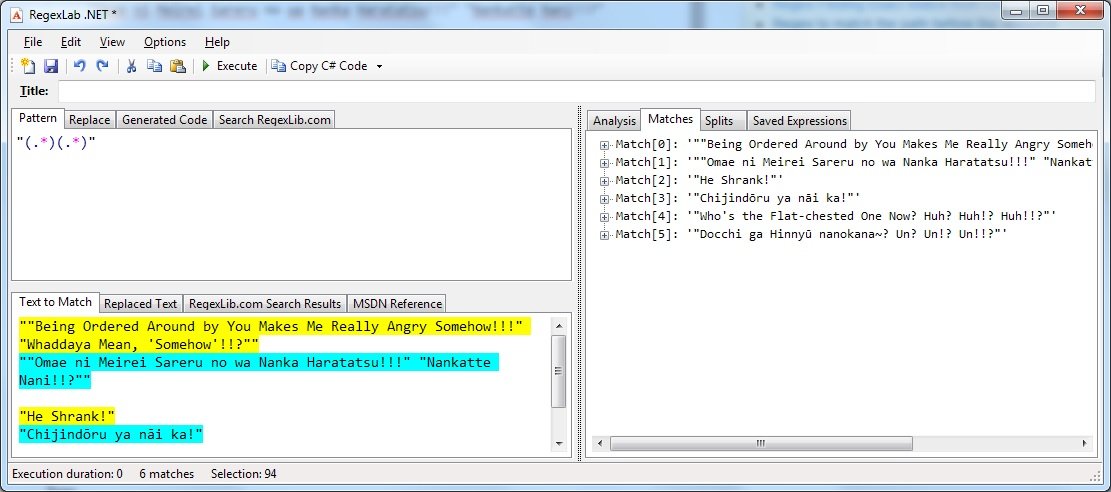
Task: Cut selection with the scissors icon
Action: 131,66
